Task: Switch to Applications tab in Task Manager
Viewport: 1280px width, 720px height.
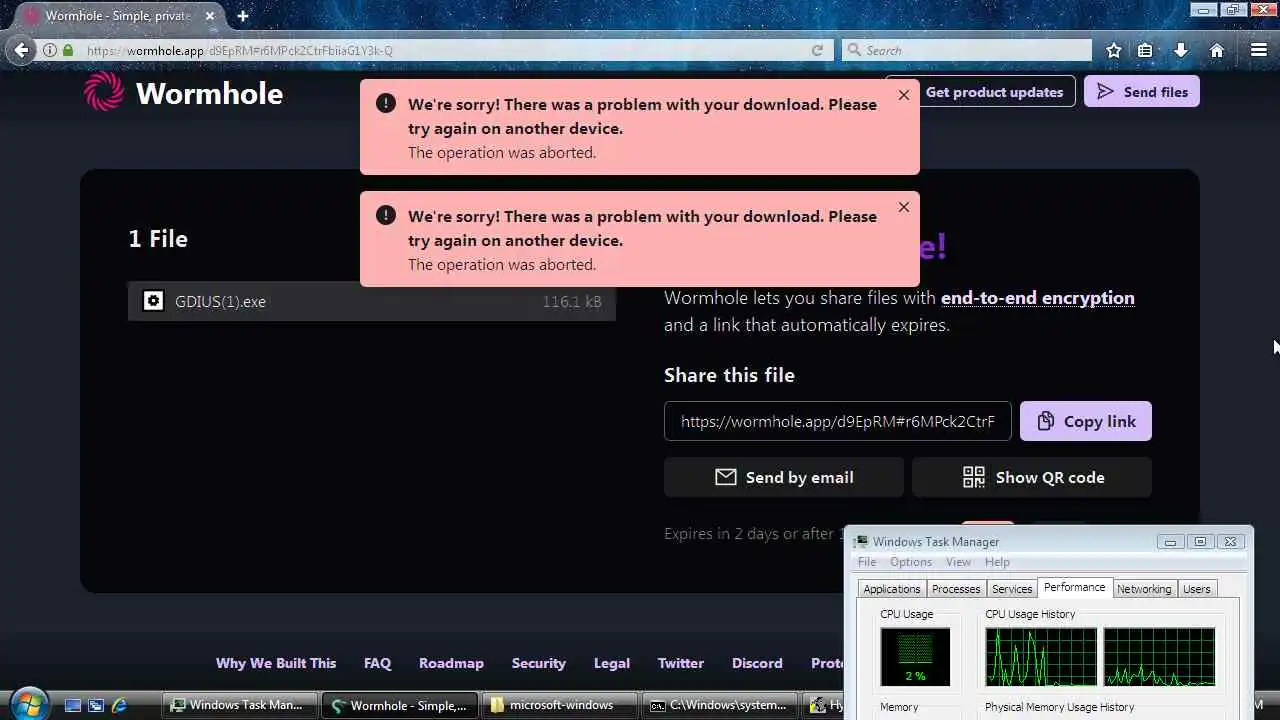Action: (x=891, y=589)
